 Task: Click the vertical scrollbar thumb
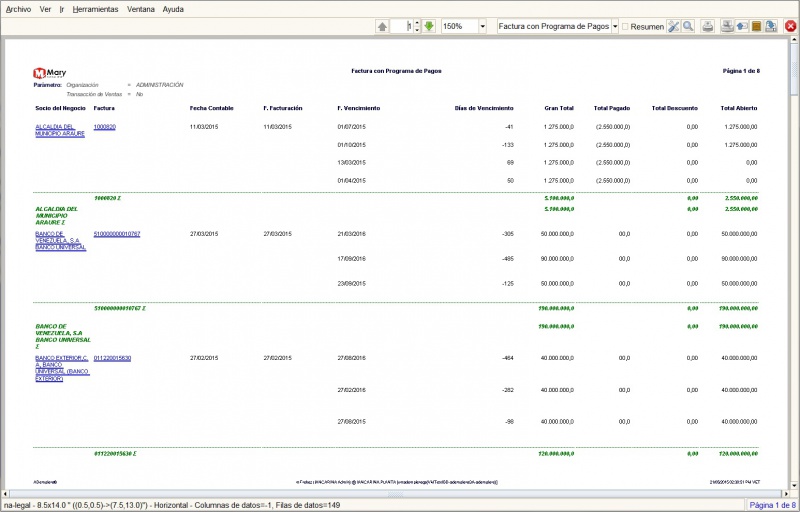point(794,71)
